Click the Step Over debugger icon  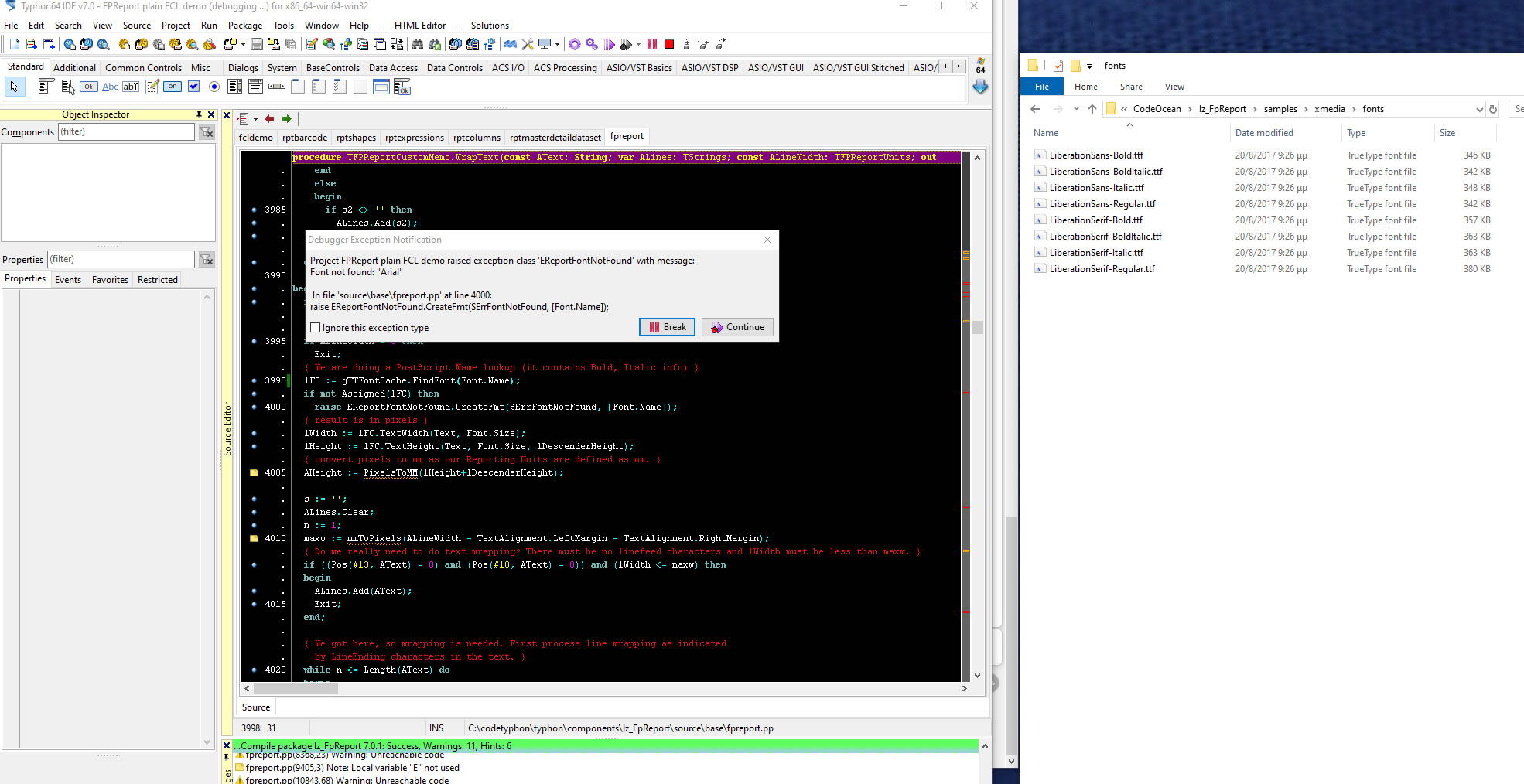703,44
